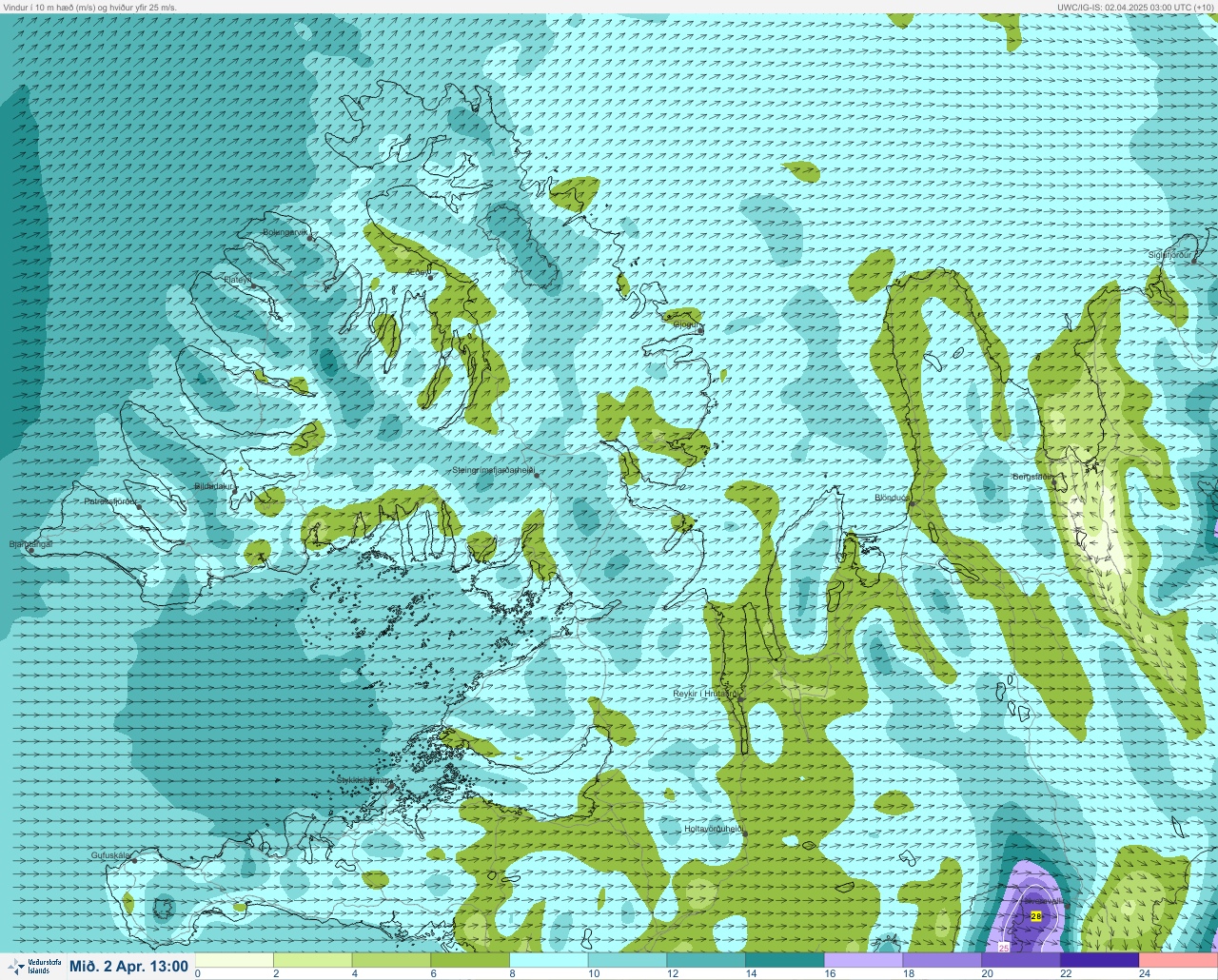Click the dark indigo 22–24 m/s legend swatch
The width and height of the screenshot is (1218, 980).
[x=1099, y=960]
